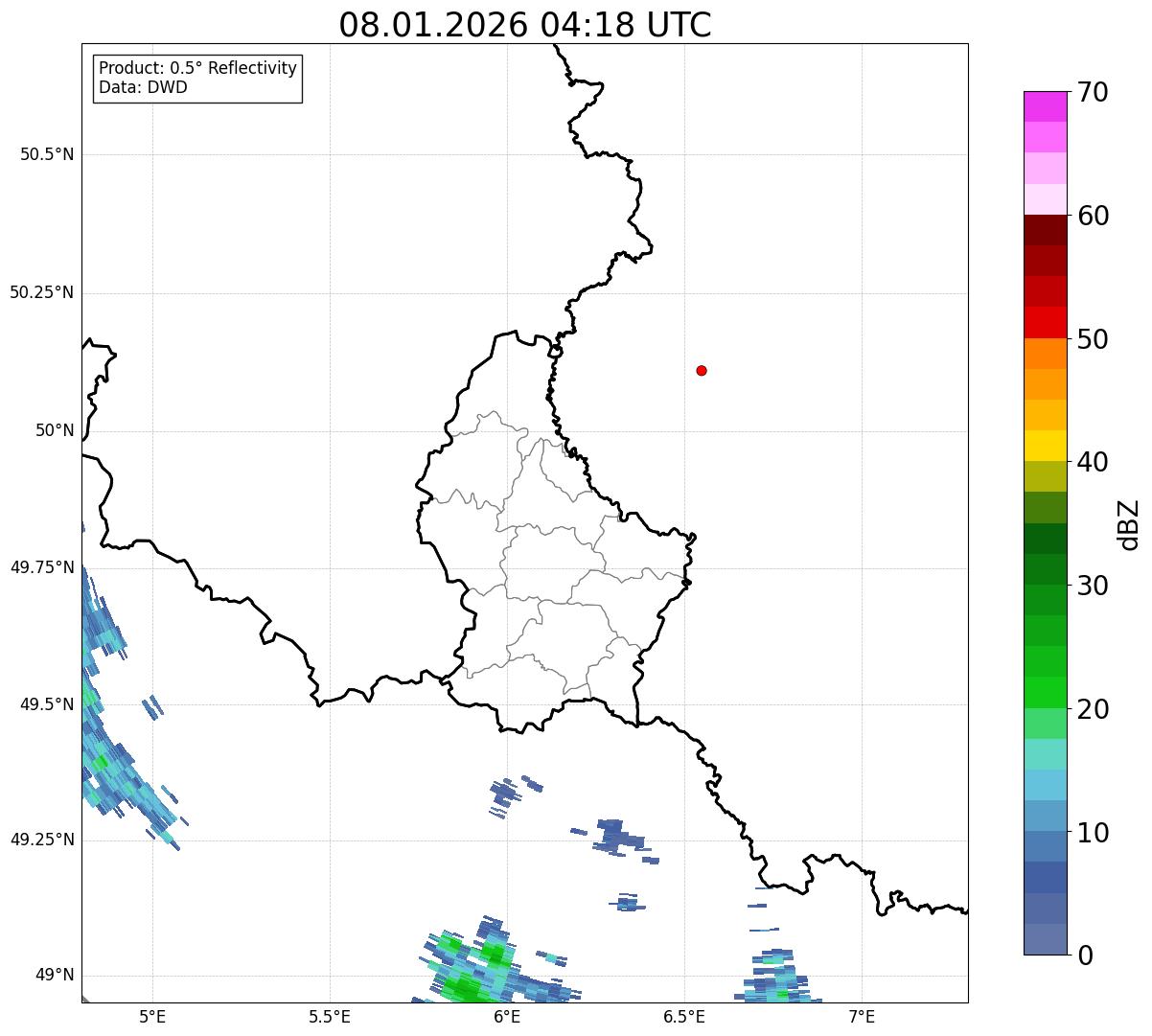1152x1036 pixels.
Task: Click the 'Data: DWD' legend text
Action: pyautogui.click(x=143, y=88)
